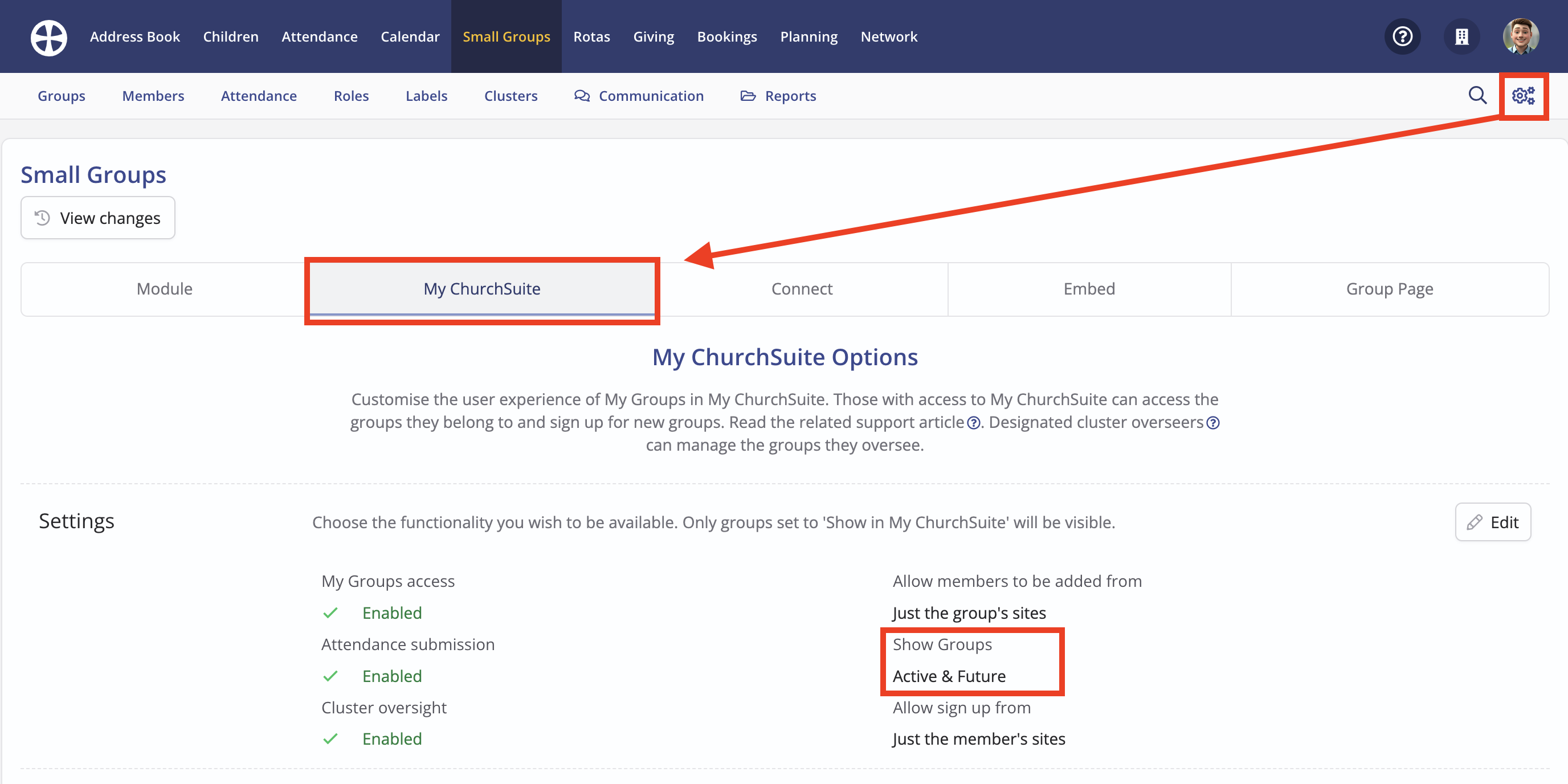
Task: Open Rotas module
Action: coord(591,36)
